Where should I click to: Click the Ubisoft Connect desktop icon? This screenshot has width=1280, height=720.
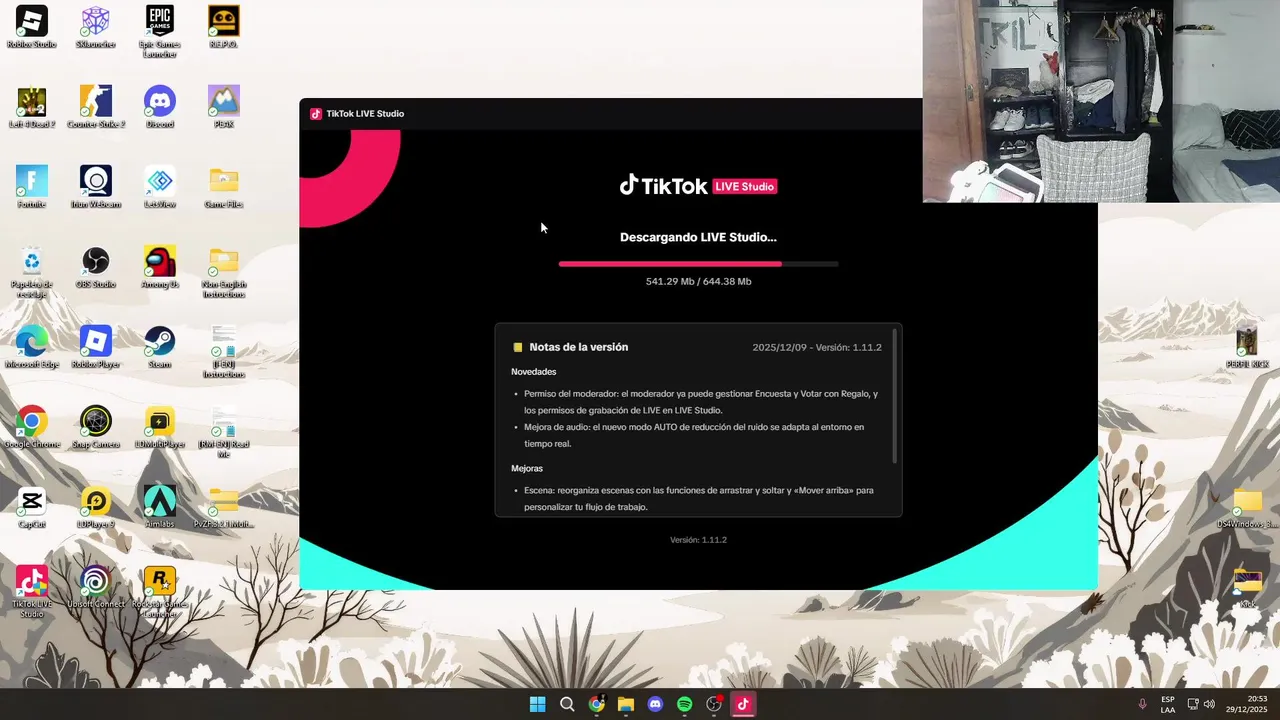(96, 587)
